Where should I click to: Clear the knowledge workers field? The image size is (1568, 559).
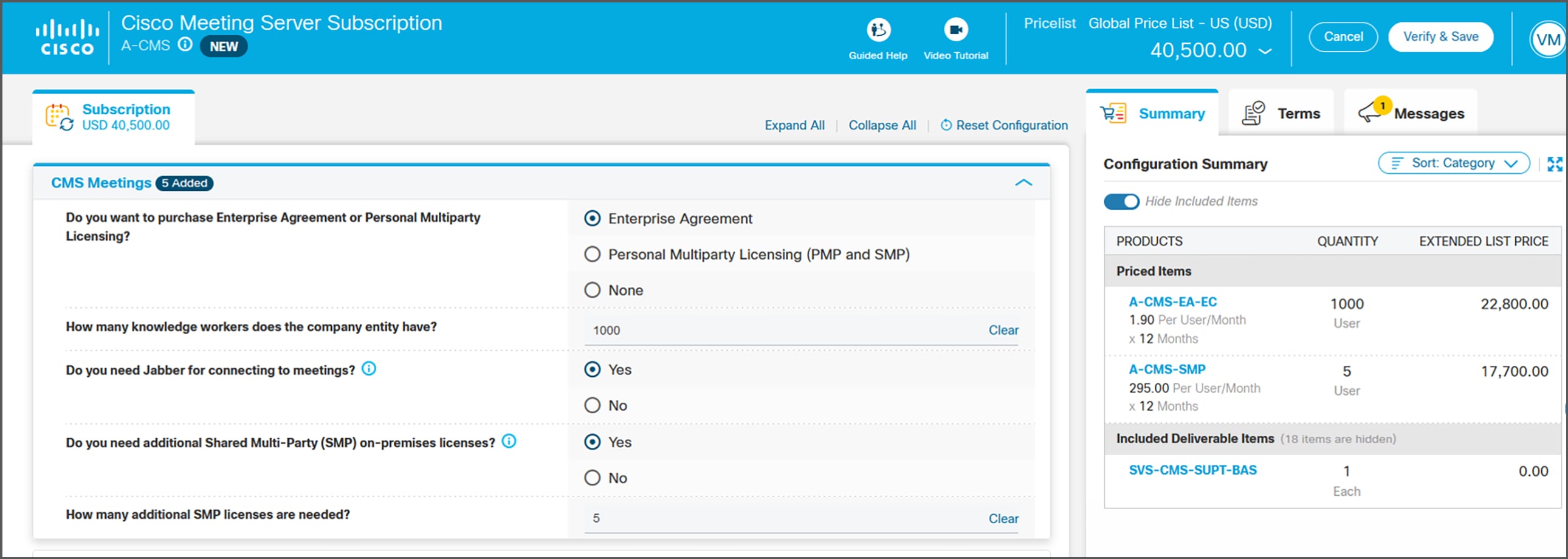pyautogui.click(x=1003, y=331)
